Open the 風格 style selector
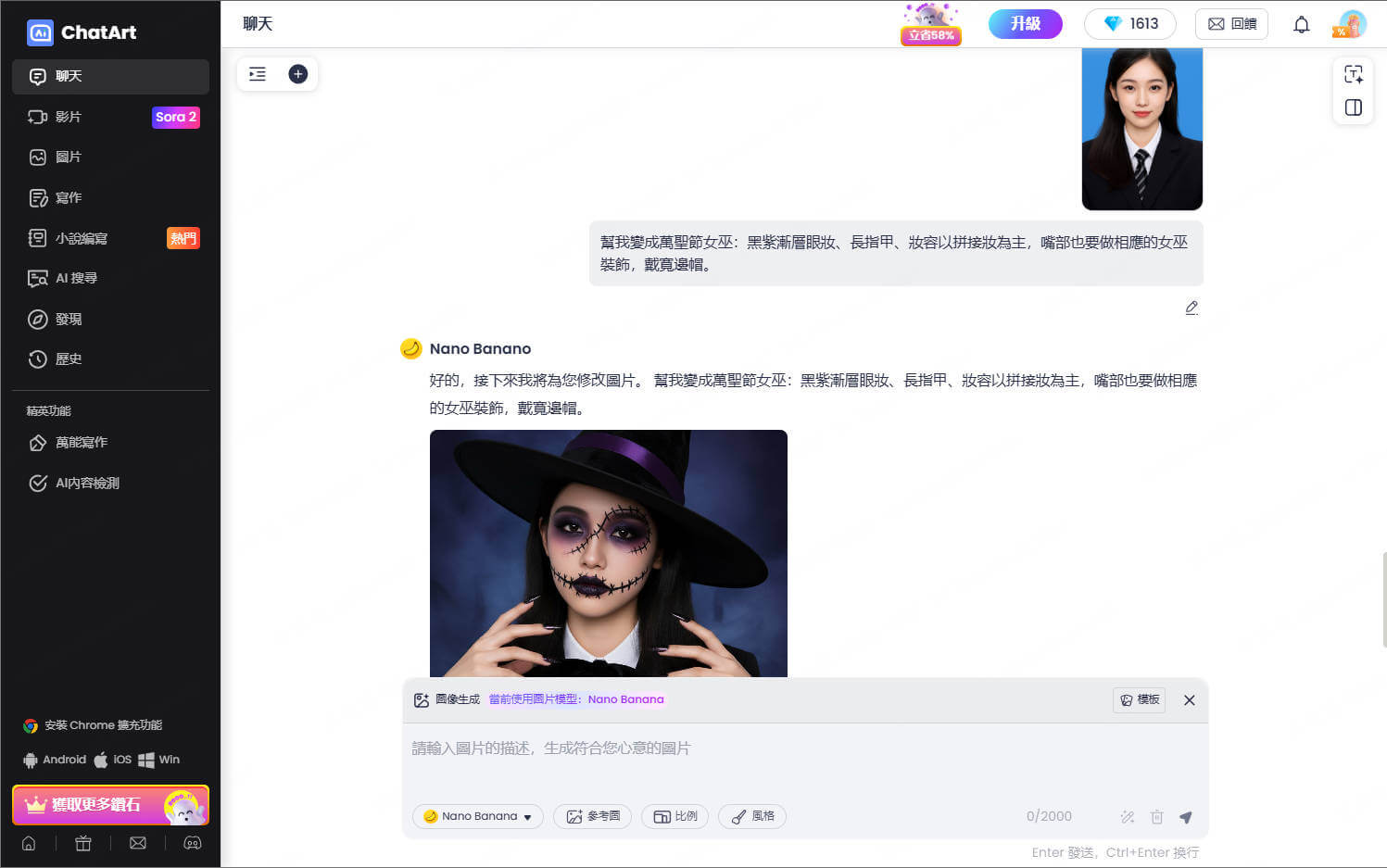 751,816
